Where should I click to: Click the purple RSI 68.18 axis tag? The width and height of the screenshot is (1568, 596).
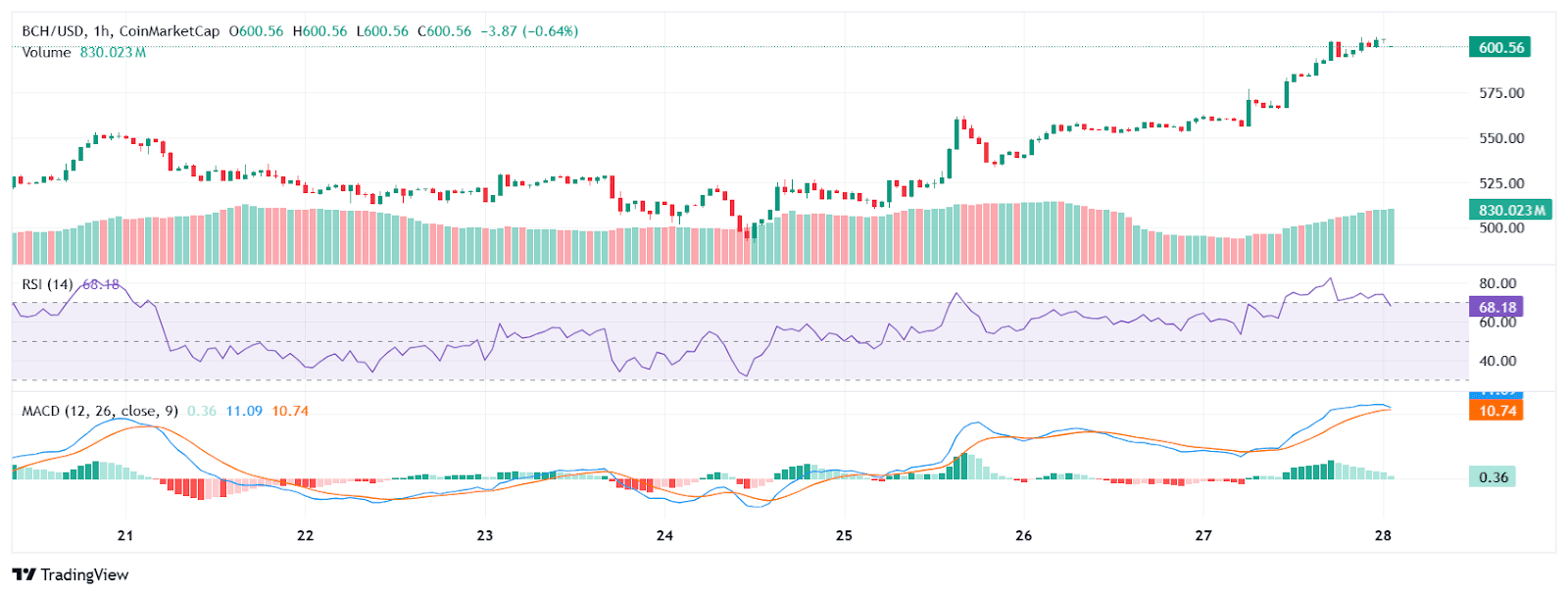pyautogui.click(x=1495, y=307)
